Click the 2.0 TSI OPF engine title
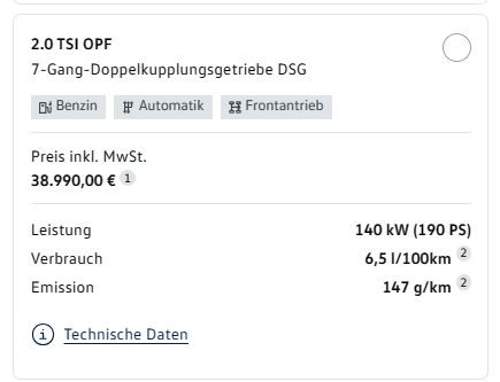Viewport: 500px width, 382px height. [72, 44]
